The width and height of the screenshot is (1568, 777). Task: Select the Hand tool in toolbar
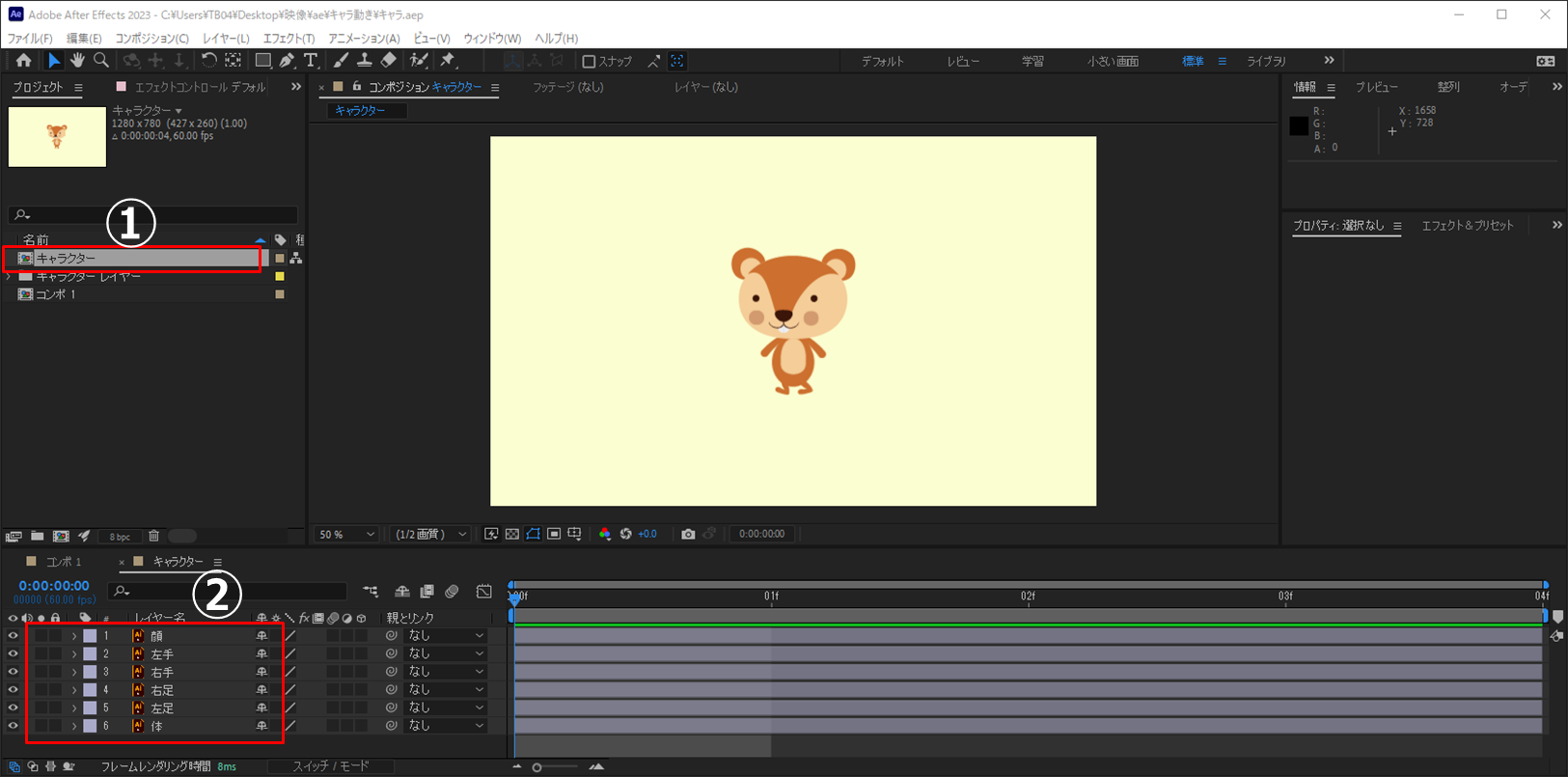click(x=77, y=61)
